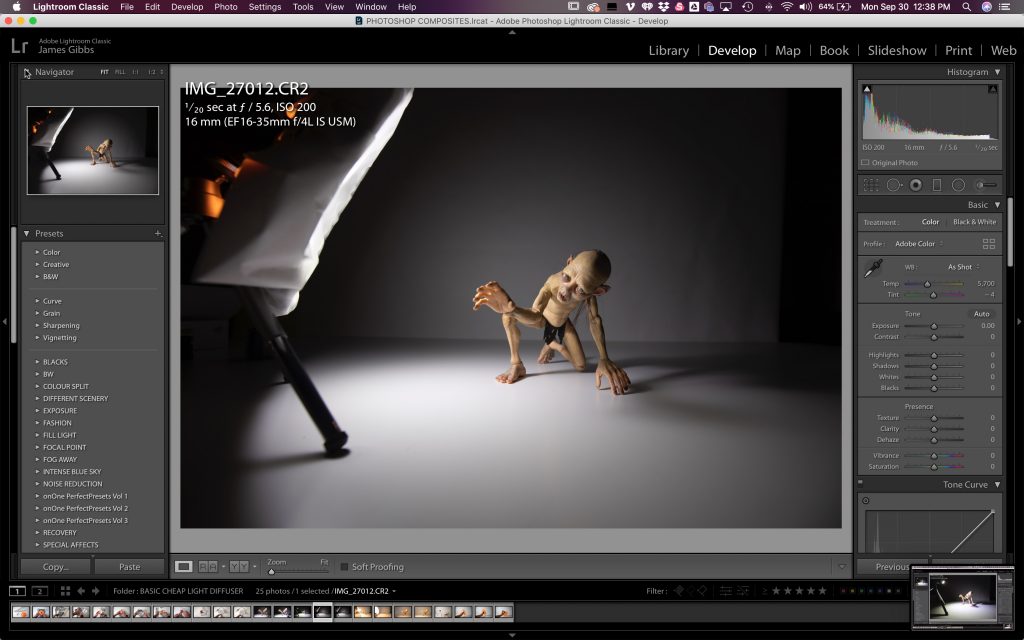1024x640 pixels.
Task: Go forward using filmstrip right arrow
Action: pos(95,591)
